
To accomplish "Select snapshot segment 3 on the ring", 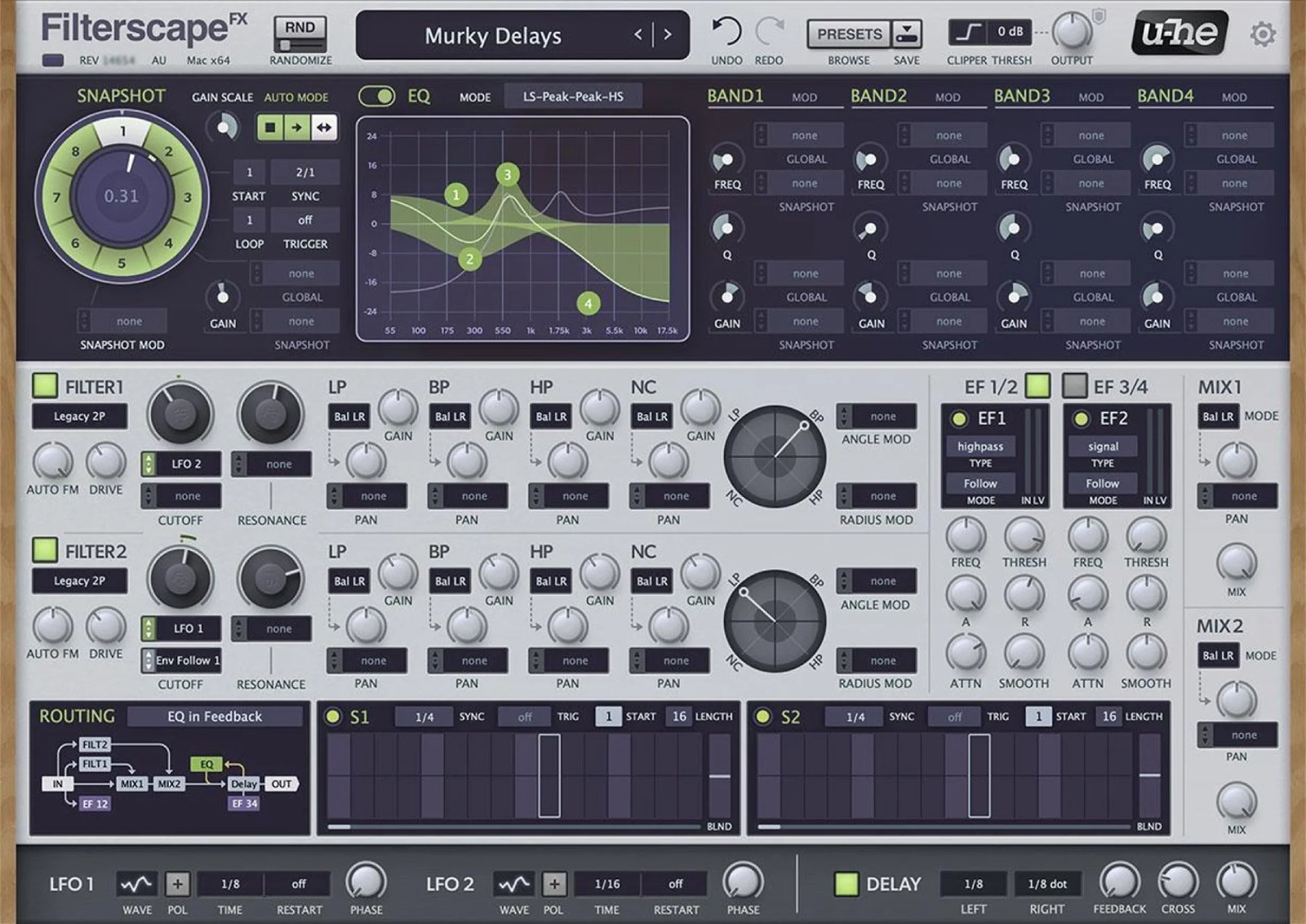I will (x=187, y=197).
